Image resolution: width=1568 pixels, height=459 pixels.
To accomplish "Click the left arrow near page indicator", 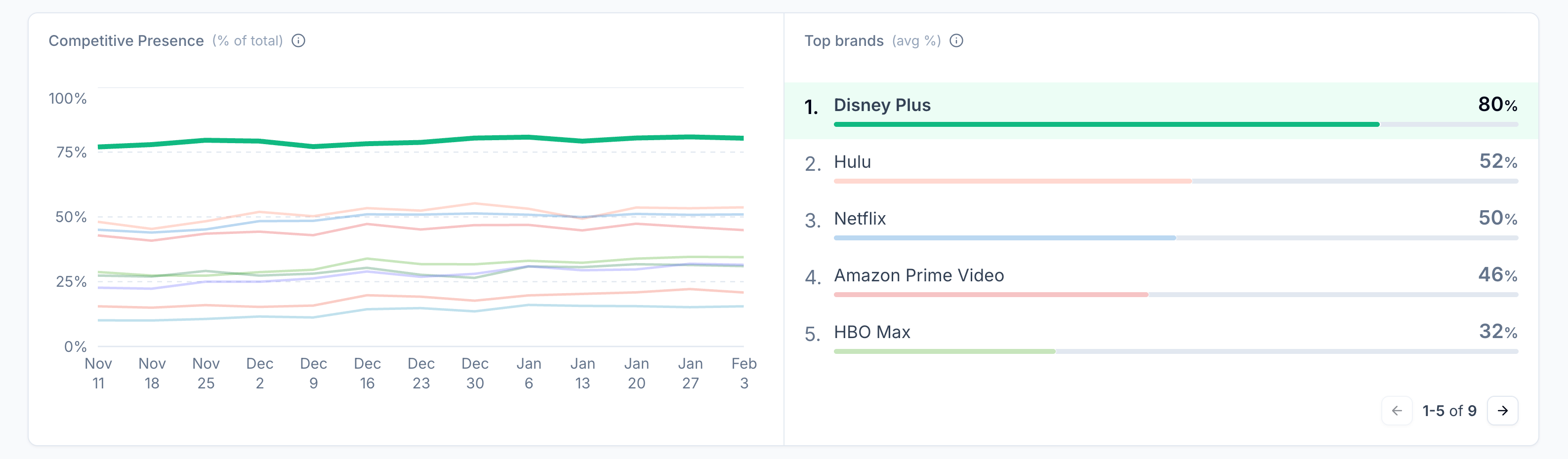I will click(x=1398, y=410).
